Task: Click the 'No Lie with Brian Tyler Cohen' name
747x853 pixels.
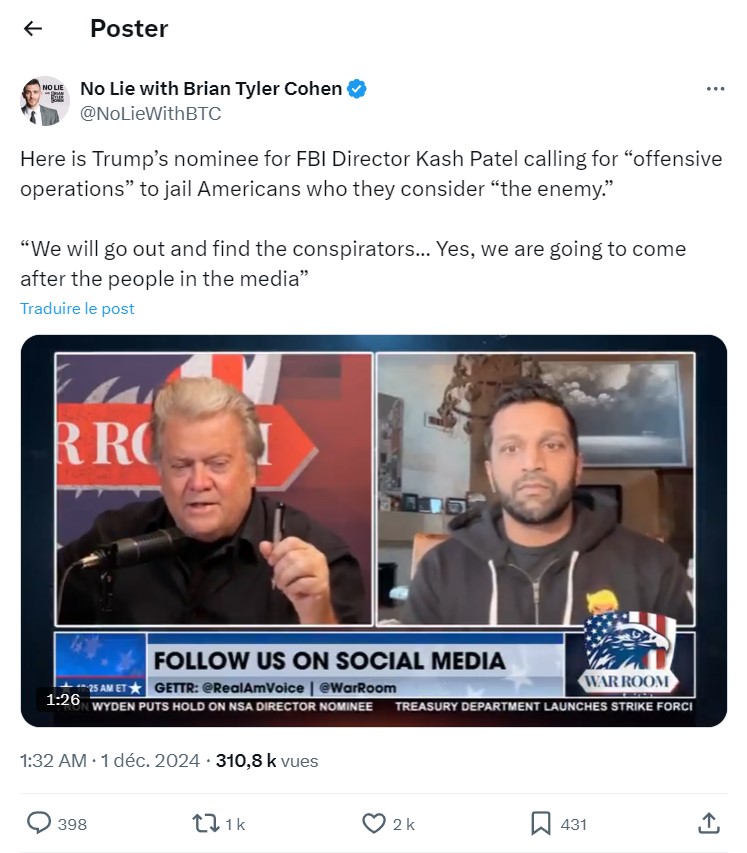Action: [211, 88]
